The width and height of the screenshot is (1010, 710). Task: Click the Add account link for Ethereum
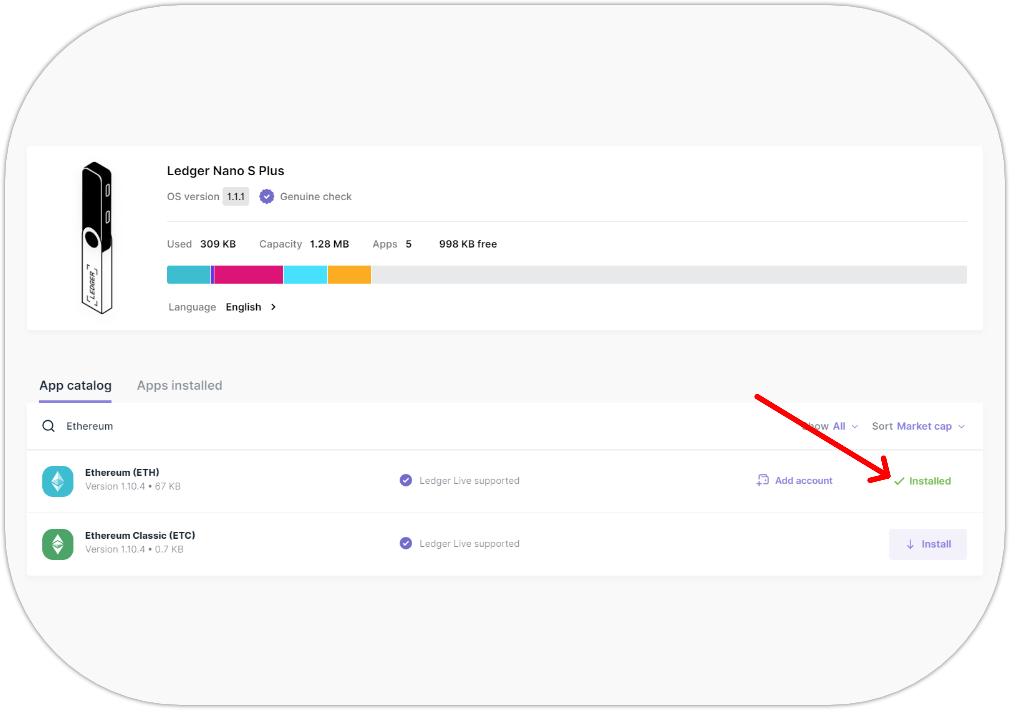(x=795, y=481)
